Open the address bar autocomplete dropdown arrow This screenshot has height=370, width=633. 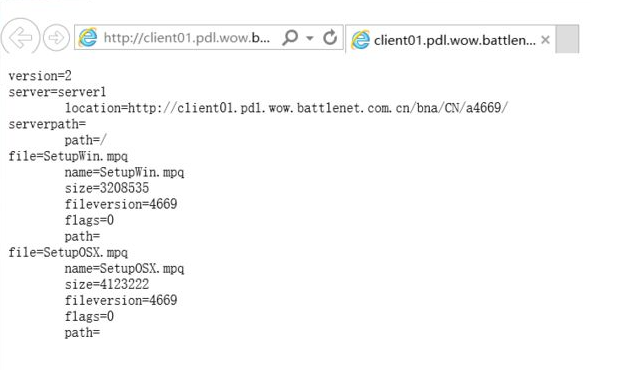tap(310, 38)
